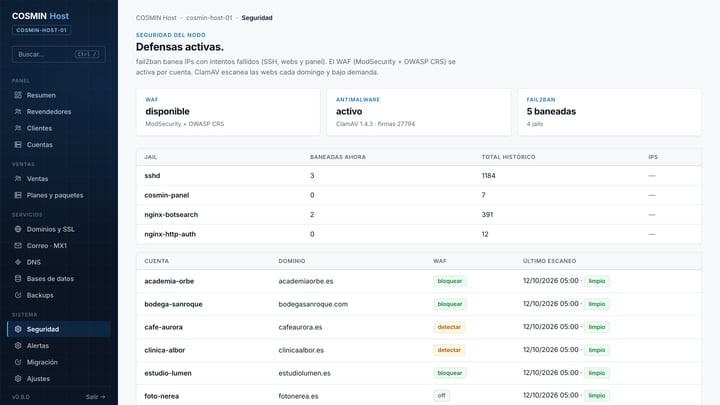Expand IPs dash for sshd jail
Viewport: 720px width, 405px height.
[x=652, y=176]
